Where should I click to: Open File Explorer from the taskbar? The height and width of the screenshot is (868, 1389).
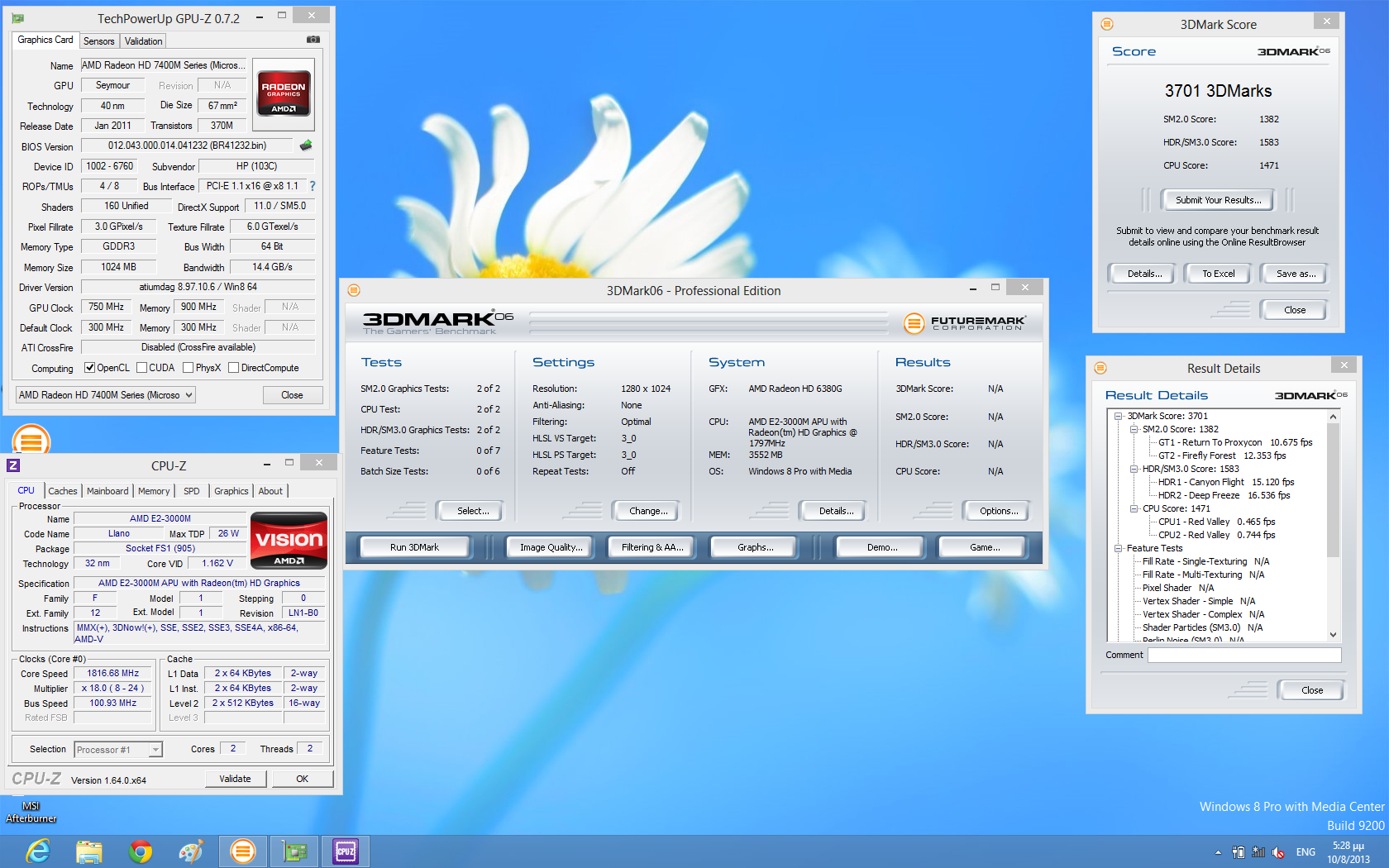pyautogui.click(x=88, y=851)
